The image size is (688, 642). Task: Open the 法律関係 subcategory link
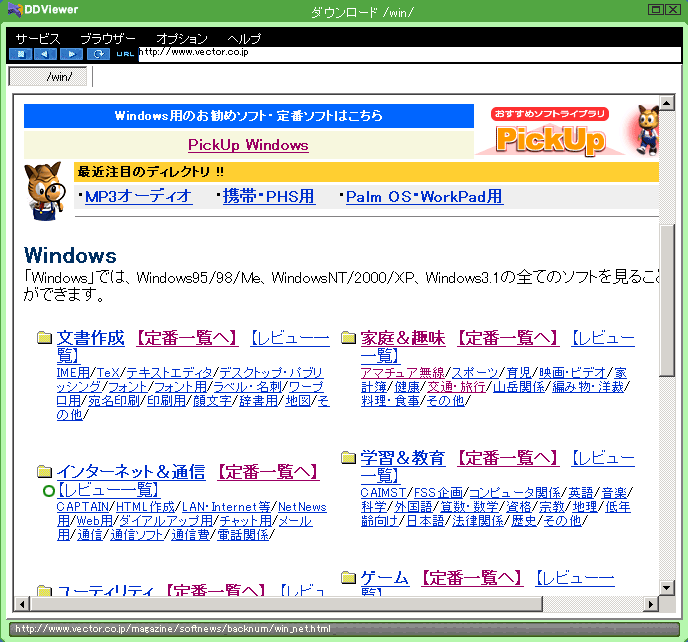point(478,521)
